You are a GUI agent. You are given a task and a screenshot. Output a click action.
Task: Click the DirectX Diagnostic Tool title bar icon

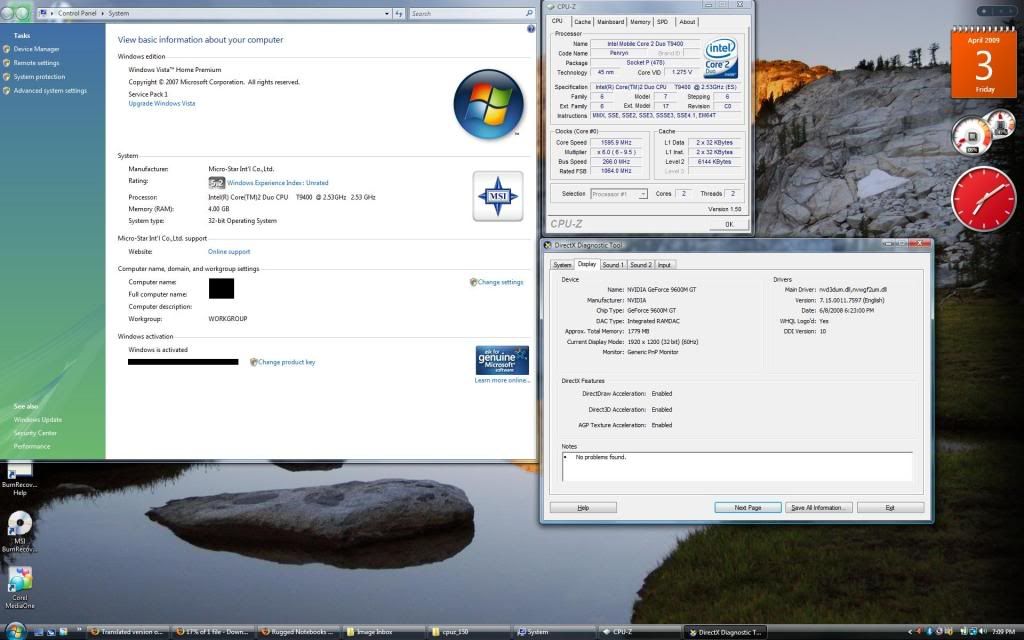point(548,246)
